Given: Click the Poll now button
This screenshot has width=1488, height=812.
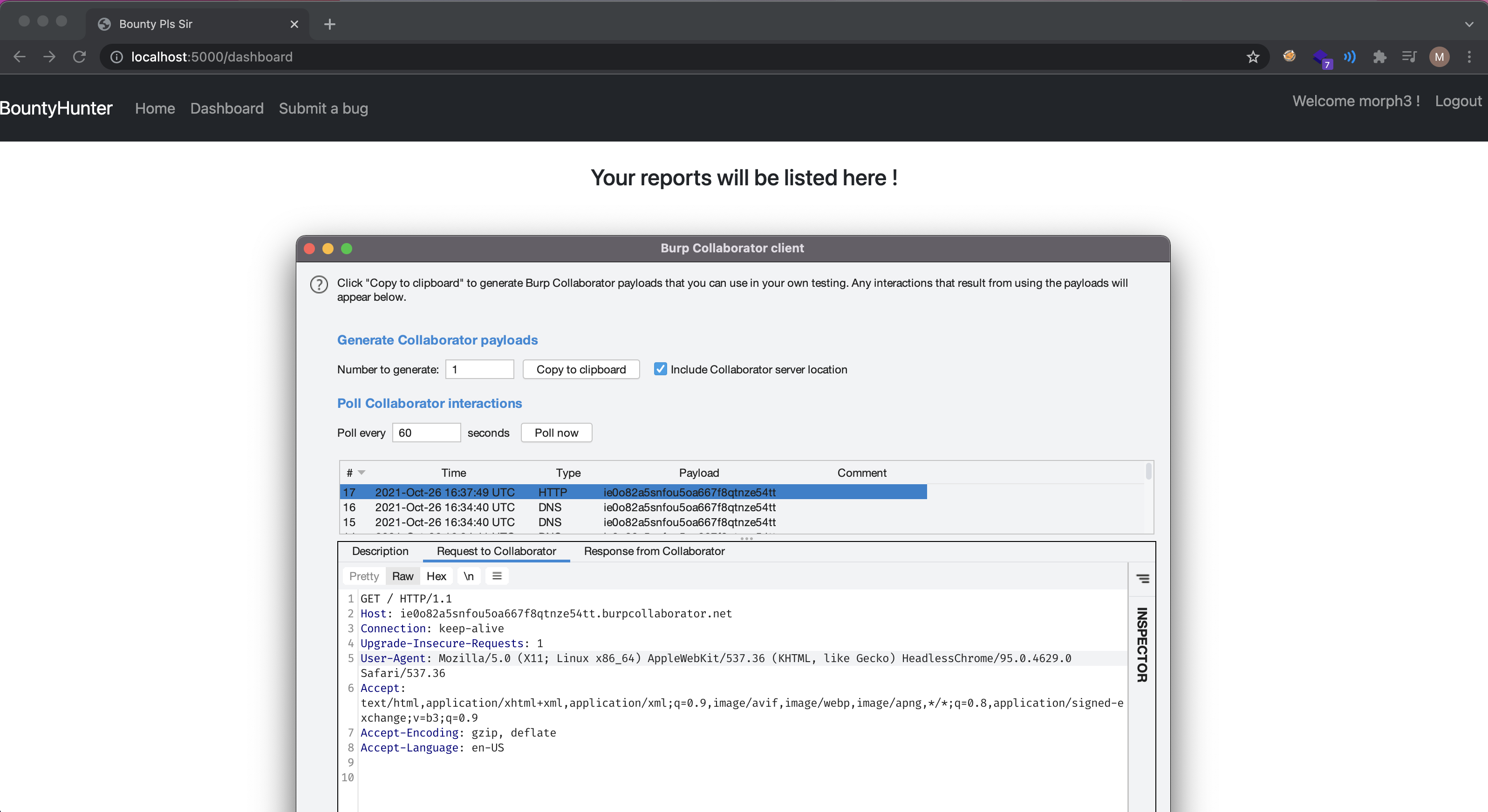Looking at the screenshot, I should tap(556, 433).
